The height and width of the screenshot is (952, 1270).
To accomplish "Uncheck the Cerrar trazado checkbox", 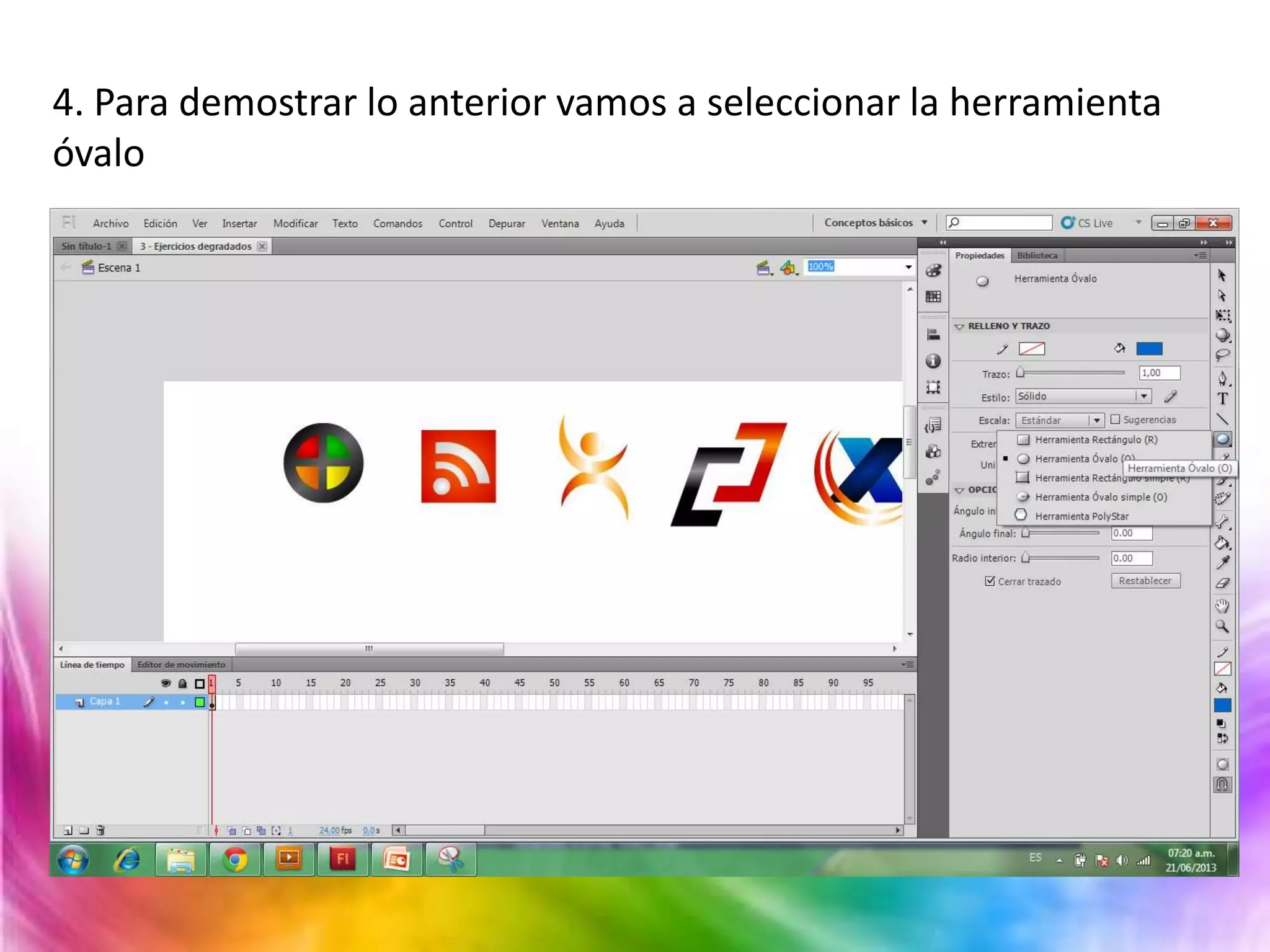I will 990,581.
